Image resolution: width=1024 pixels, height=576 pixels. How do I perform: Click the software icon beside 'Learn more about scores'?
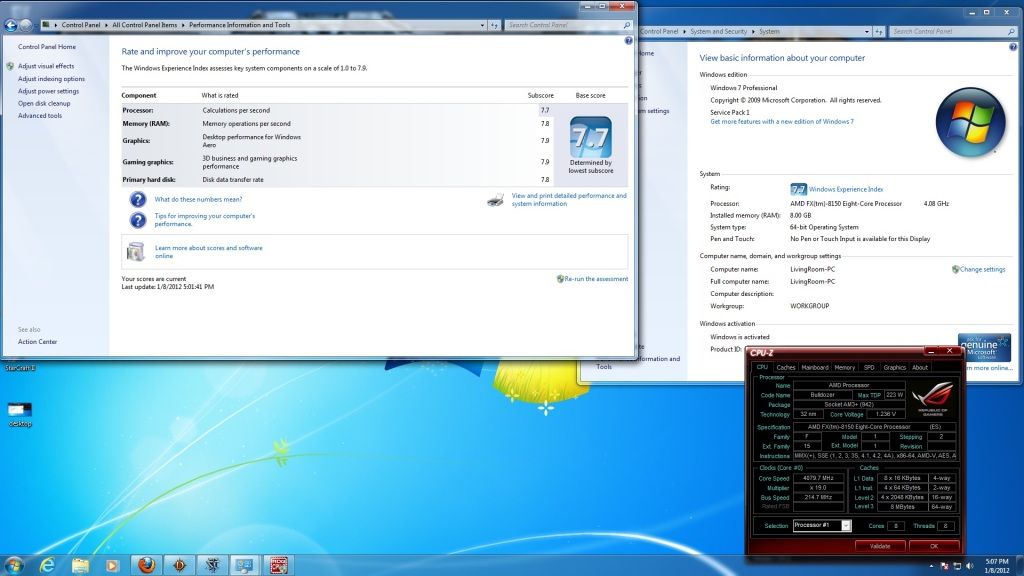click(x=136, y=251)
